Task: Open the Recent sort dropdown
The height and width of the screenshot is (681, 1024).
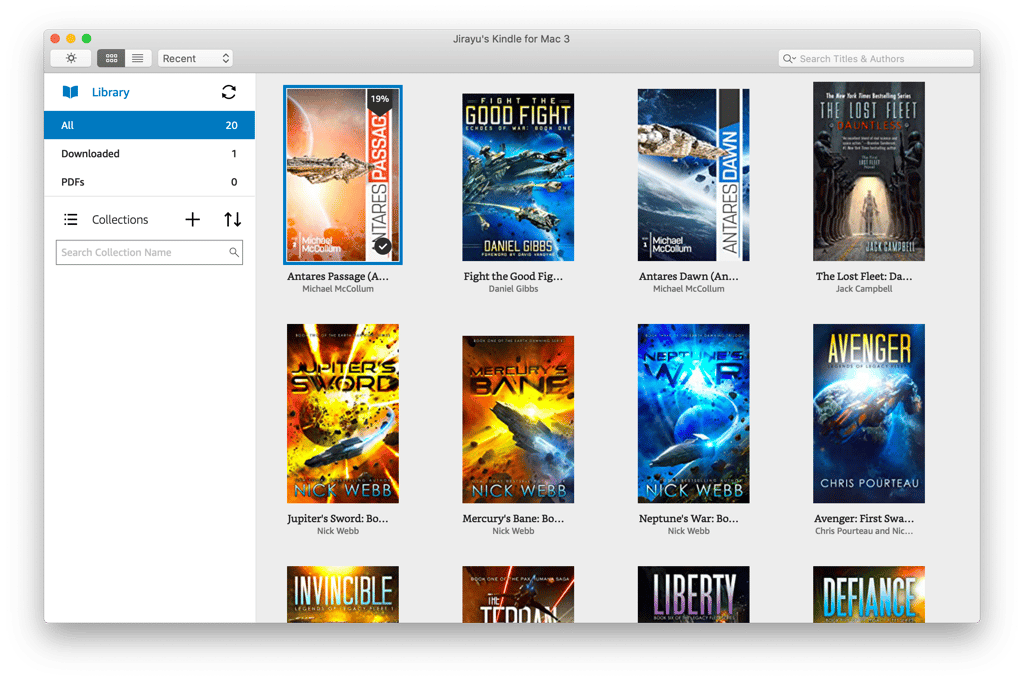Action: (195, 58)
